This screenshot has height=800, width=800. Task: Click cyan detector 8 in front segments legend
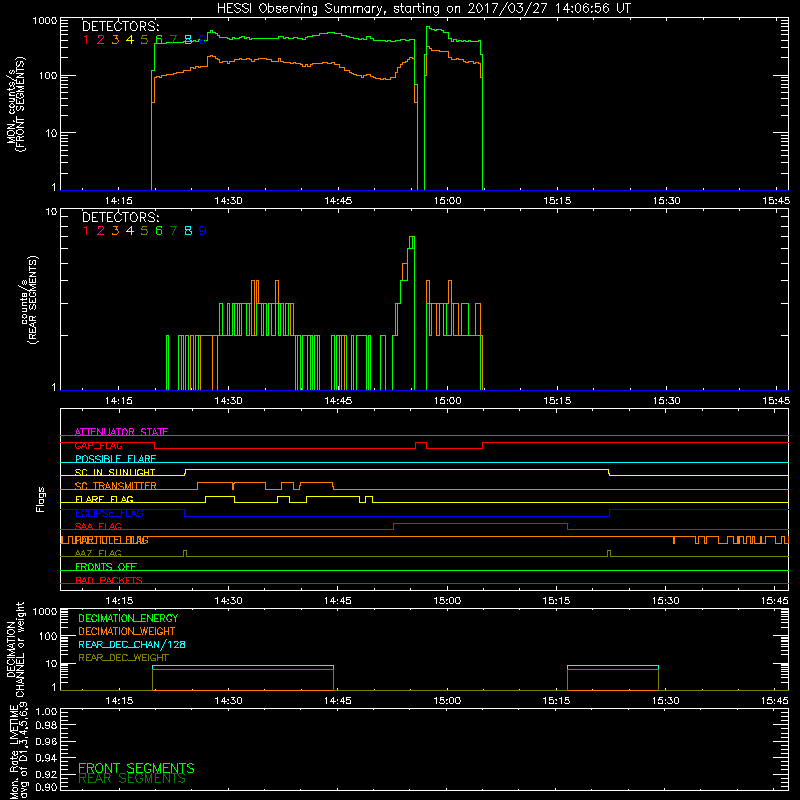coord(188,40)
